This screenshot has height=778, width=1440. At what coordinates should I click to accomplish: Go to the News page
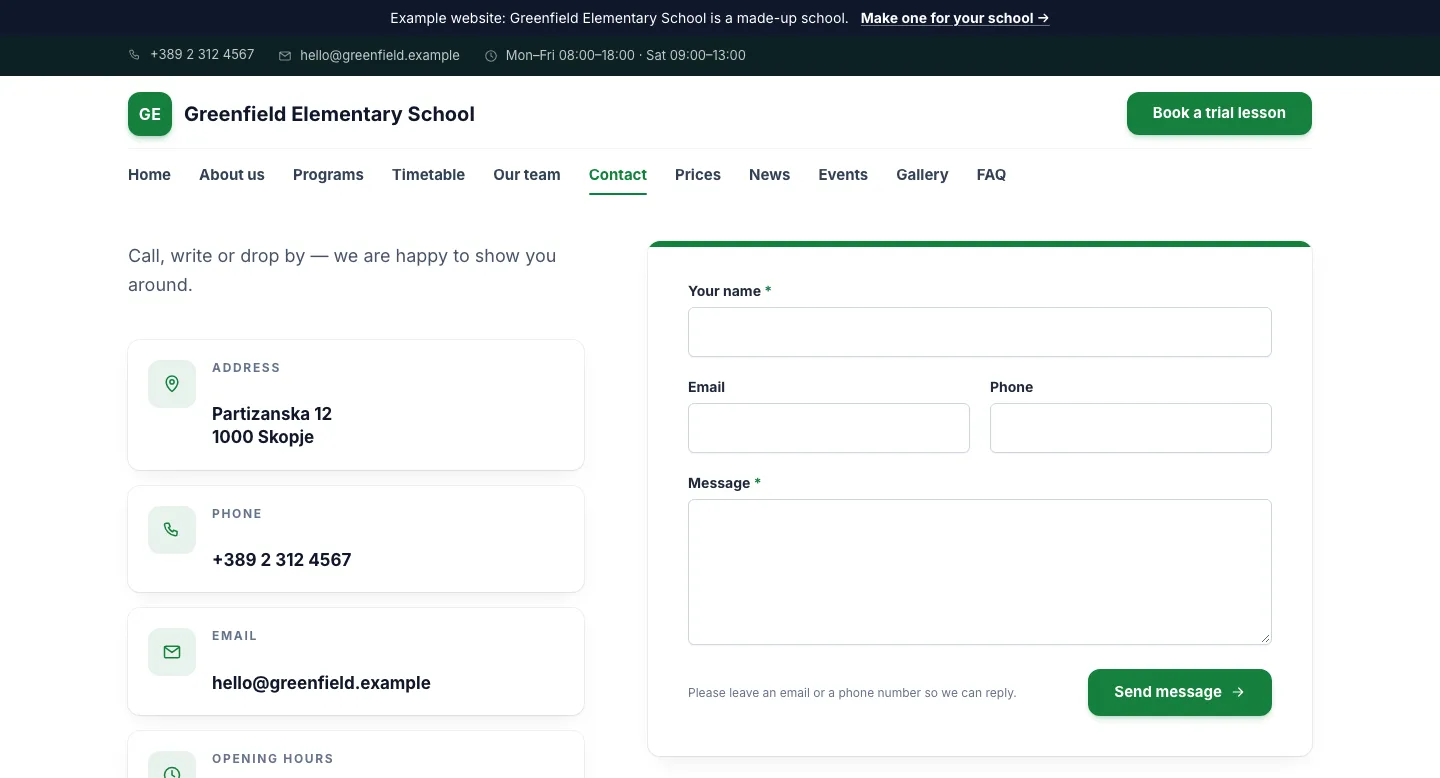click(769, 175)
